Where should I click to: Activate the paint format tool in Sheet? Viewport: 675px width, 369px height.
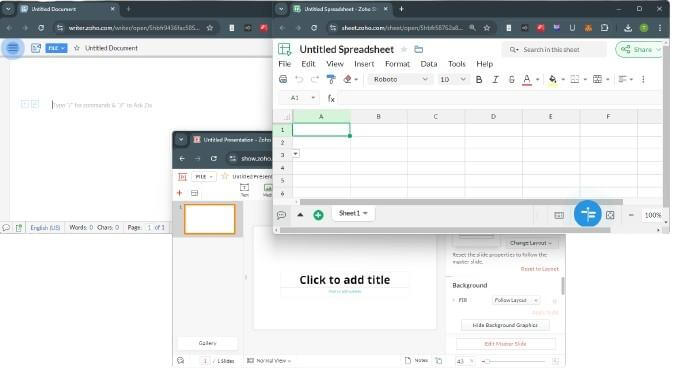tap(331, 79)
